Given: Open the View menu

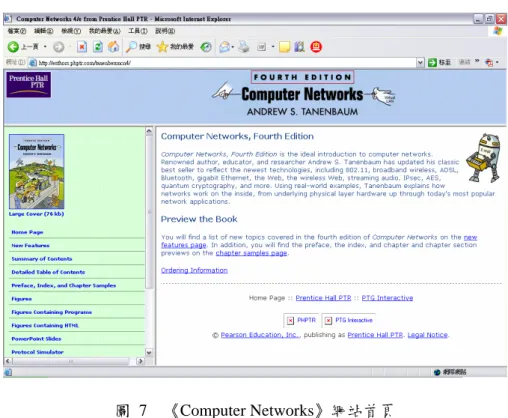Looking at the screenshot, I should (71, 31).
